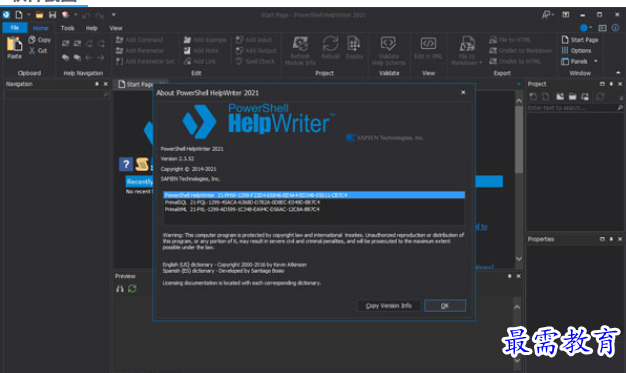This screenshot has height=373, width=626.
Task: Click Add Link in the Edit group
Action: 200,62
